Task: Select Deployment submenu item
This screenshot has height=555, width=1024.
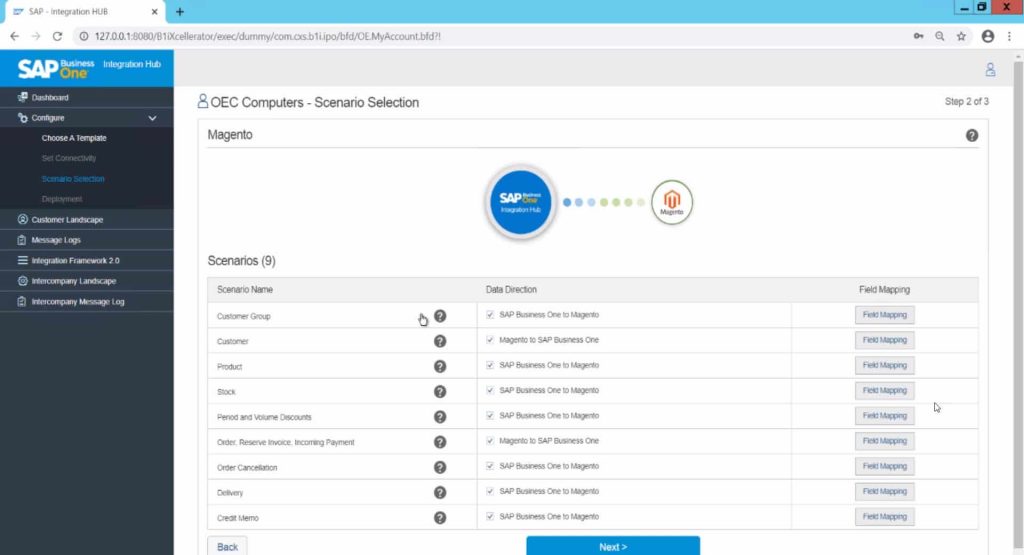Action: pyautogui.click(x=62, y=199)
